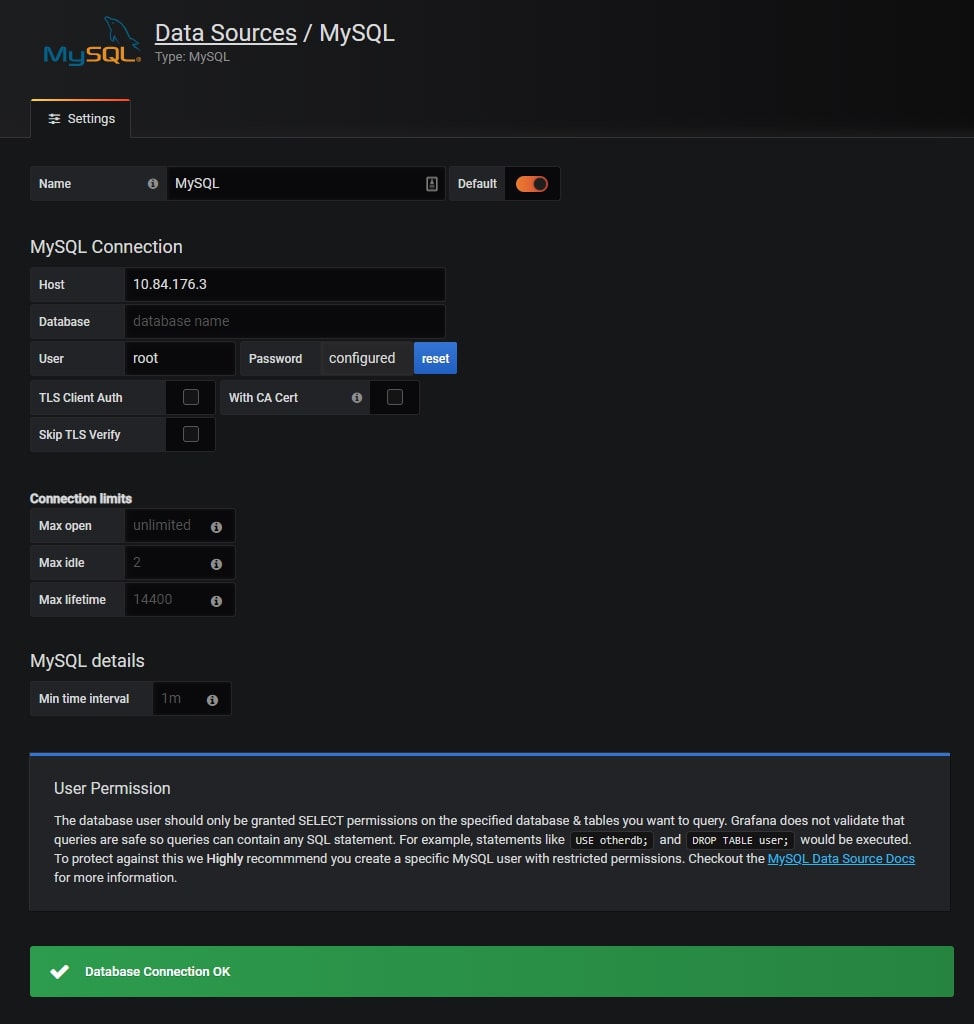Click the "Database Connection OK" message
The width and height of the screenshot is (974, 1024).
[x=157, y=971]
